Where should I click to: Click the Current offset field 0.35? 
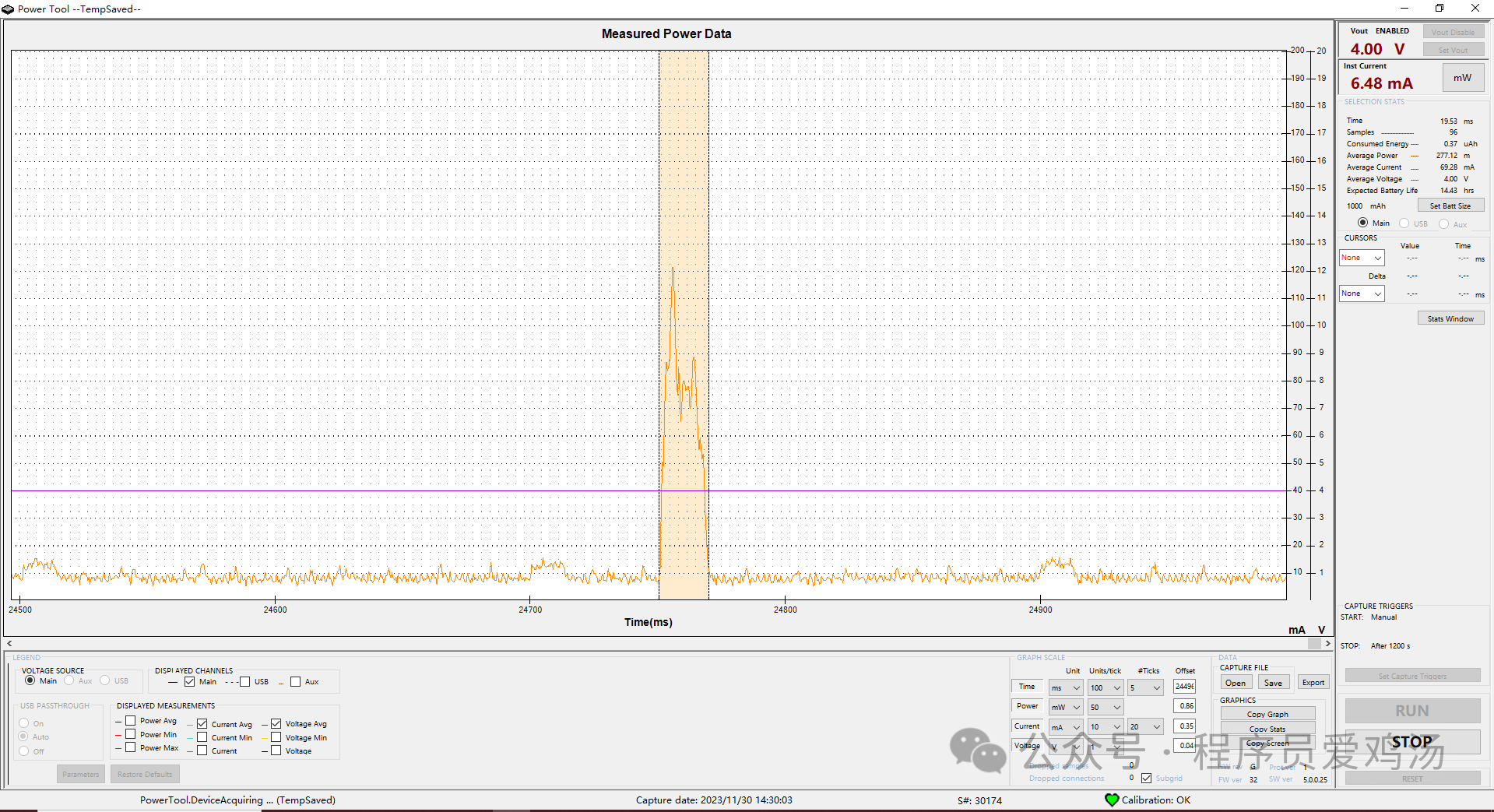coord(1184,726)
